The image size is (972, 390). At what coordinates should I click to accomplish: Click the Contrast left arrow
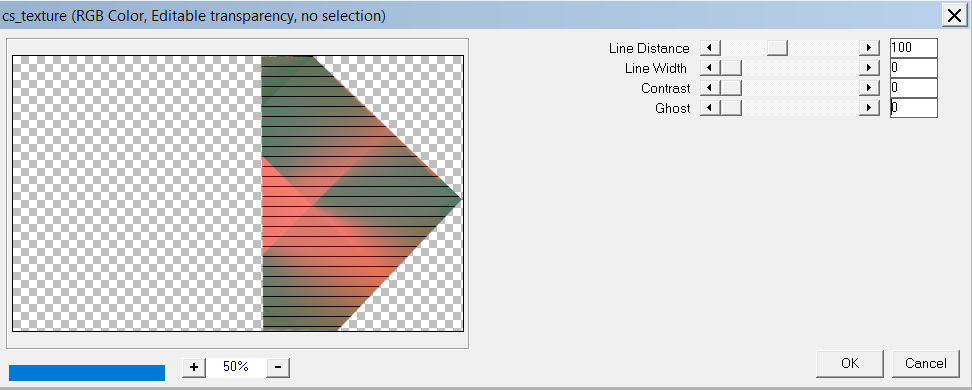click(x=710, y=88)
